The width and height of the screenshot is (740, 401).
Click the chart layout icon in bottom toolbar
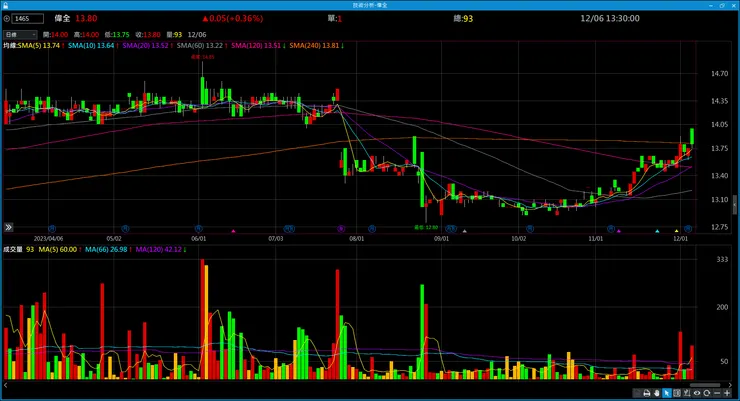(677, 393)
